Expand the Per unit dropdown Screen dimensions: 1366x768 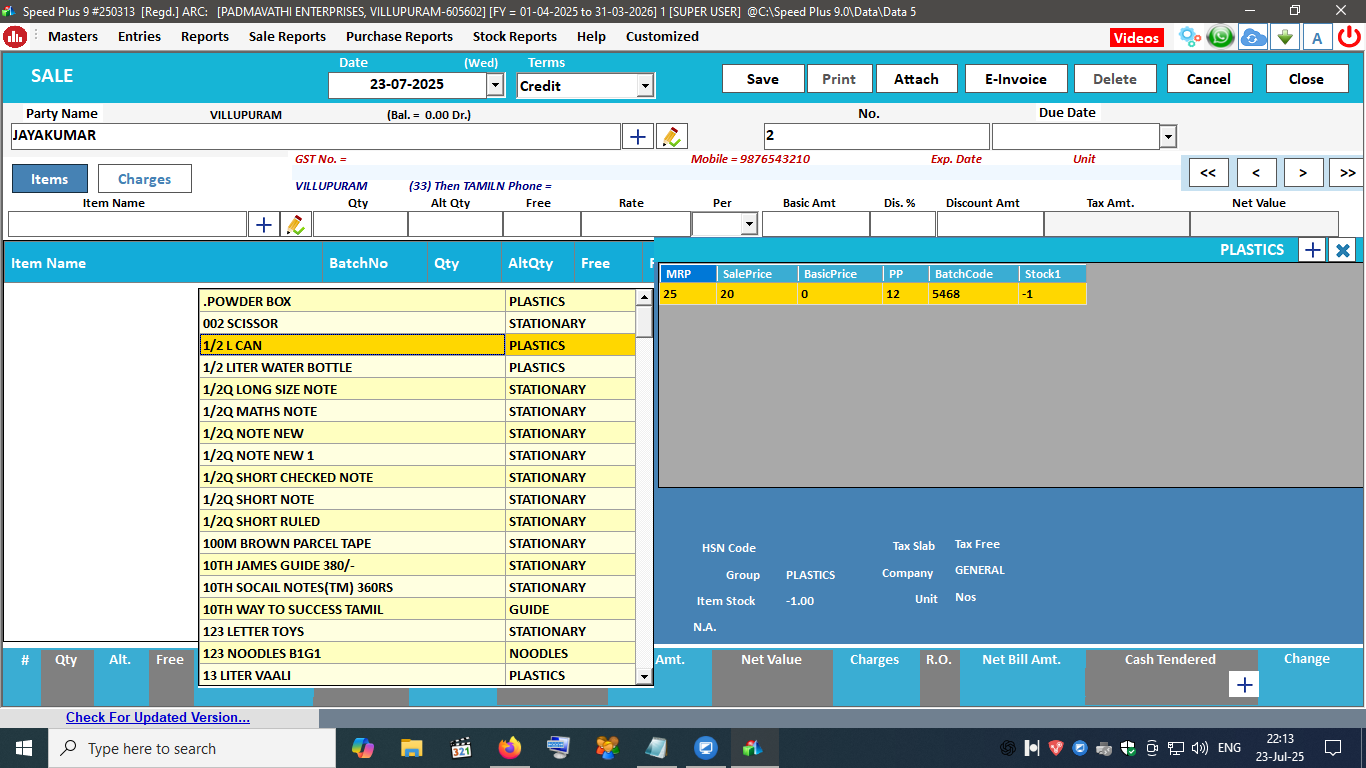click(748, 225)
